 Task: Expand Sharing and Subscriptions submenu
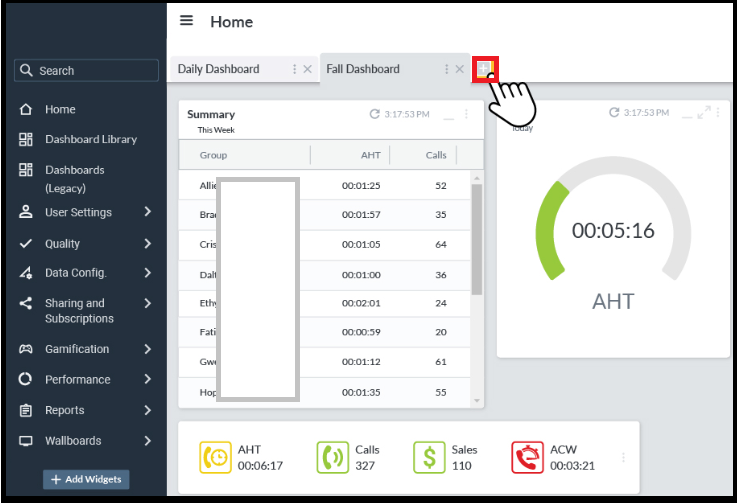click(x=148, y=303)
